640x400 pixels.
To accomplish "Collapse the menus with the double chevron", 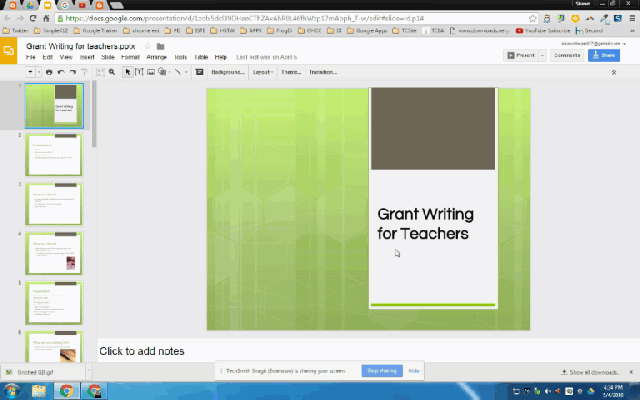I will (x=613, y=72).
